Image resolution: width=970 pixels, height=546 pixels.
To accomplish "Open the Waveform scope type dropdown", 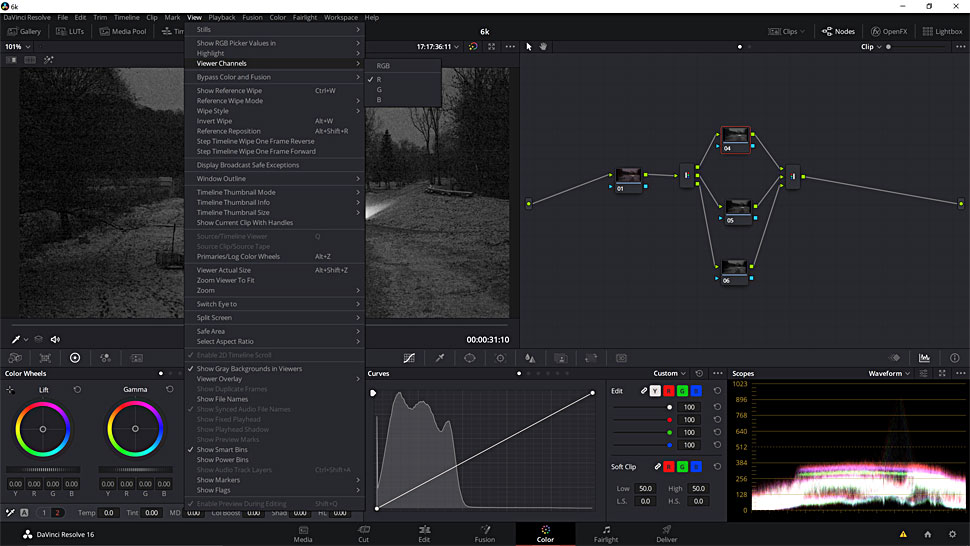I will click(889, 373).
